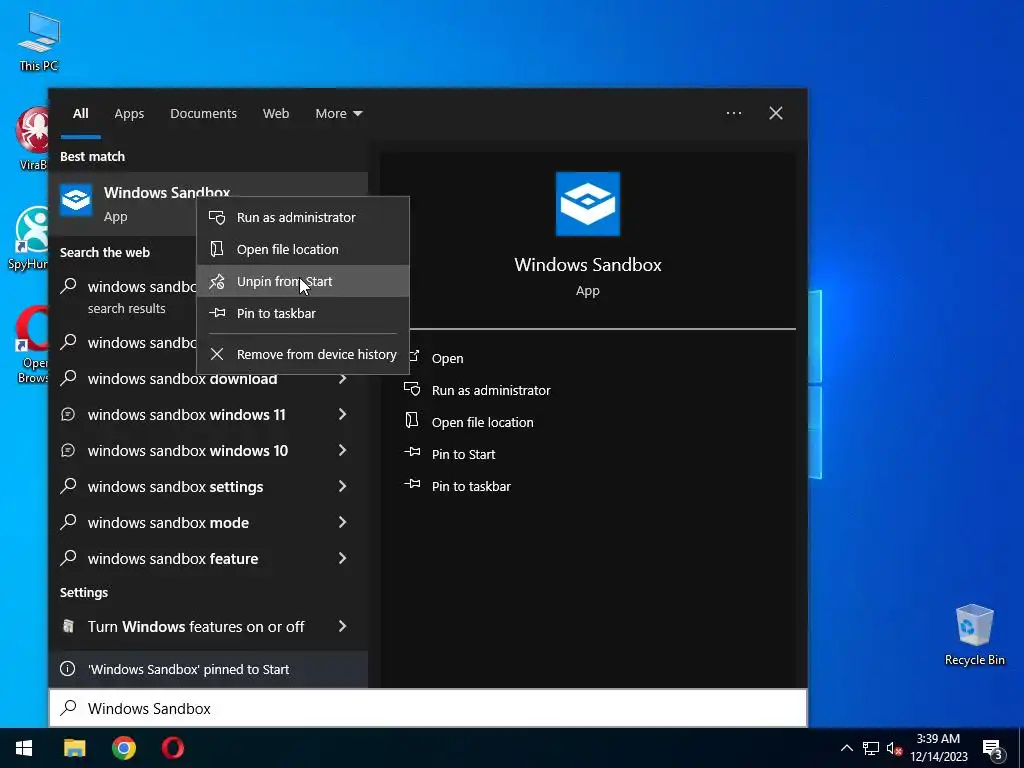Click the file location icon in details pane
Image resolution: width=1024 pixels, height=768 pixels.
click(412, 421)
